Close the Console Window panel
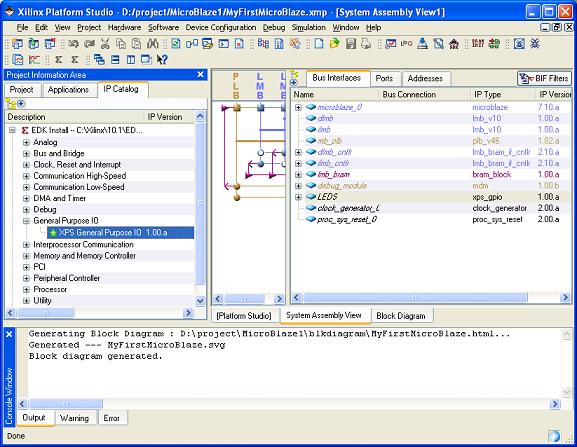 [x=9, y=334]
